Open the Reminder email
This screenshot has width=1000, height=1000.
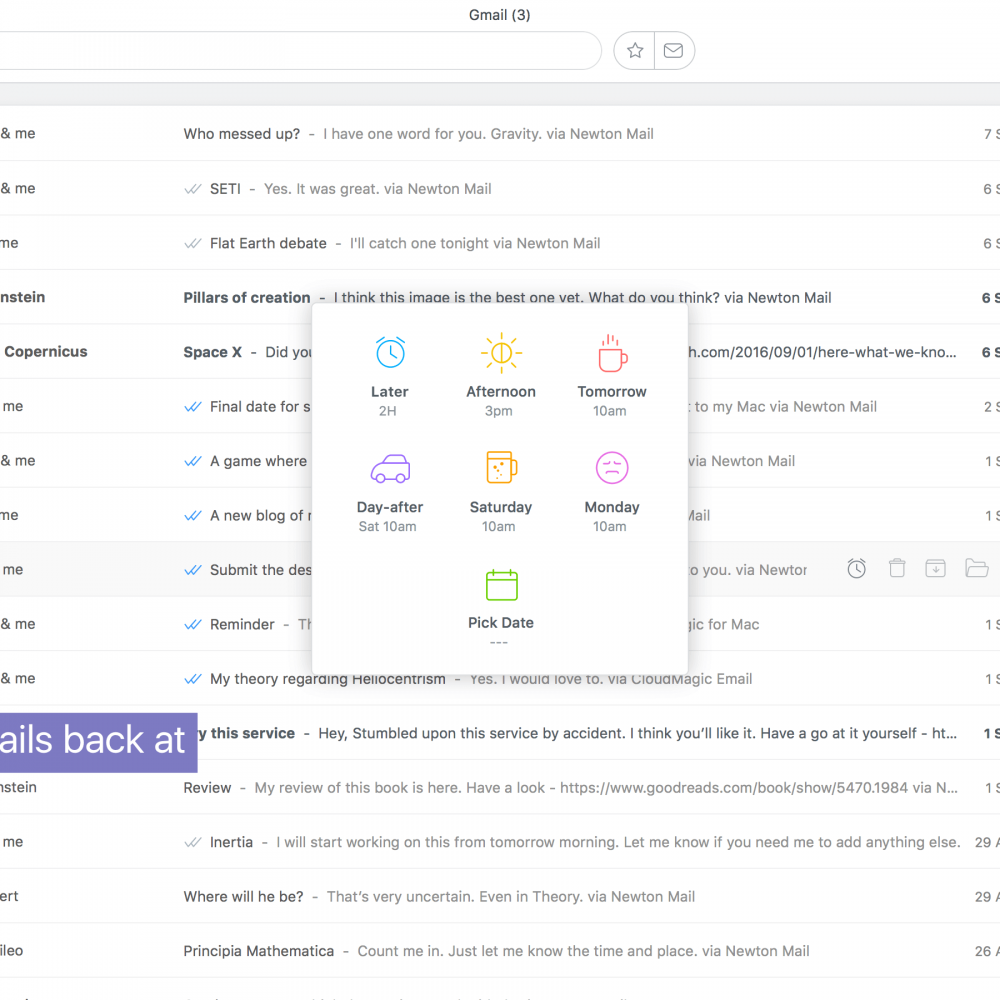pyautogui.click(x=242, y=624)
